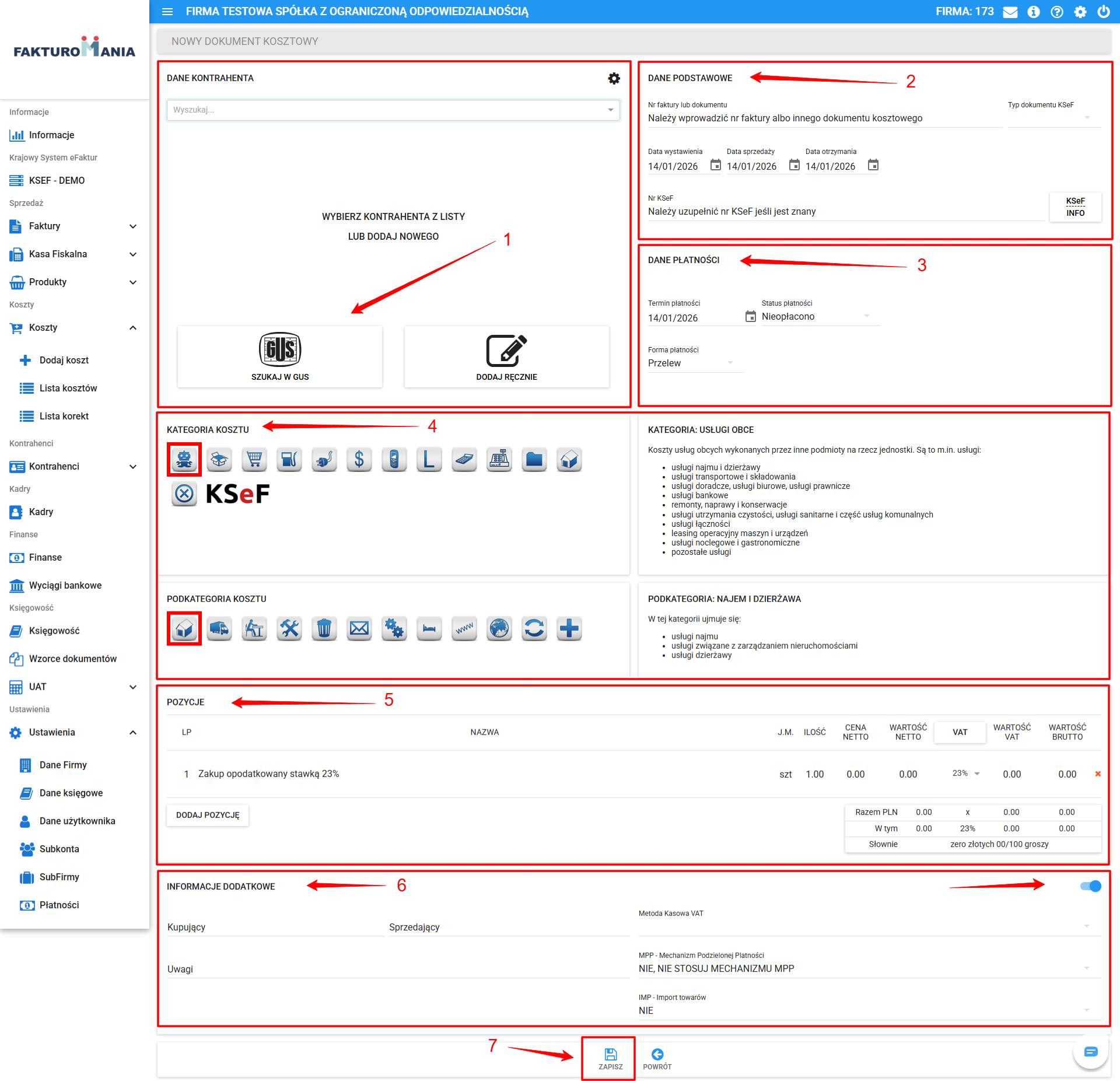This screenshot has height=1081, width=1120.
Task: Open Lista kosztów in sidebar
Action: (x=68, y=388)
